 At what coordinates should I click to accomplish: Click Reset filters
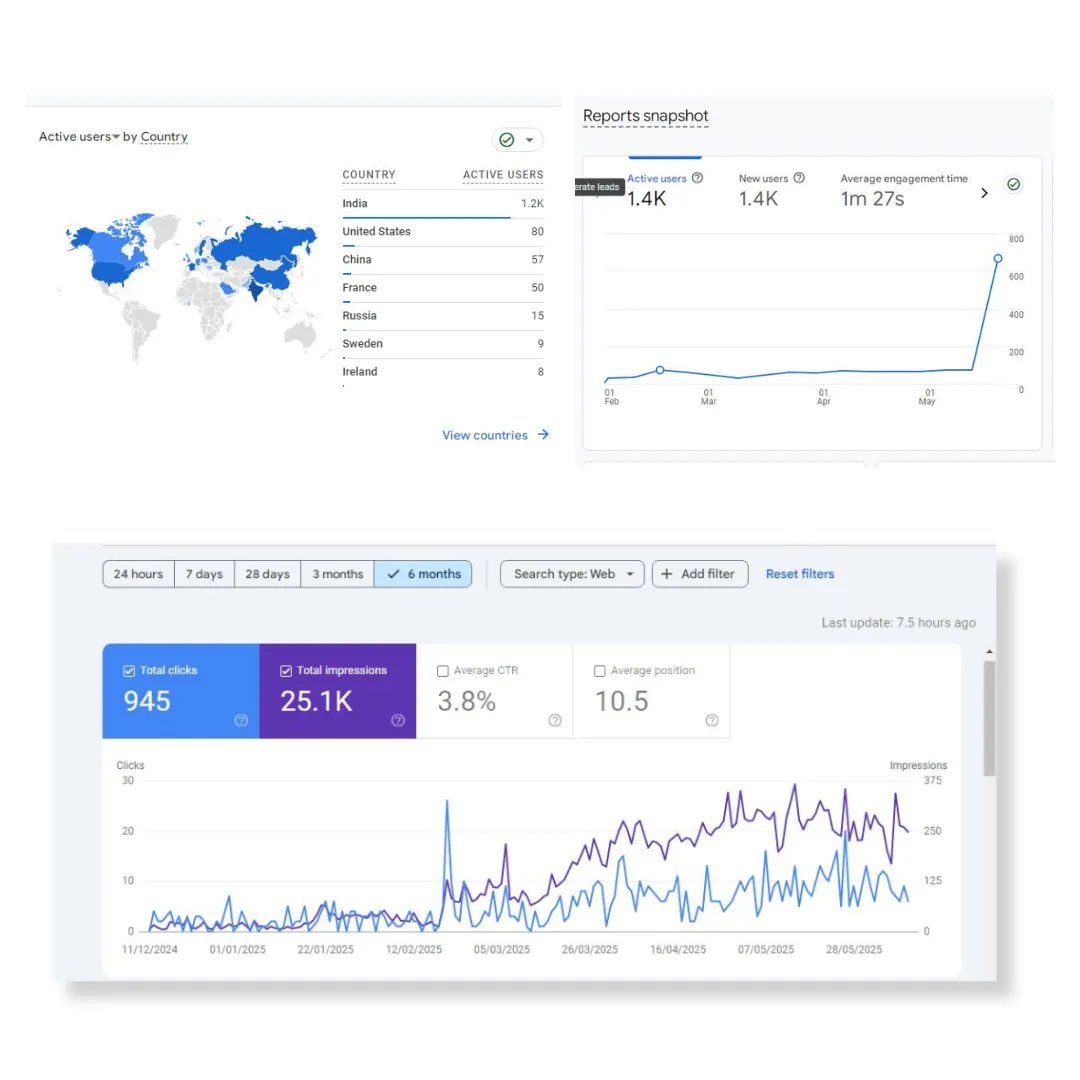(800, 574)
